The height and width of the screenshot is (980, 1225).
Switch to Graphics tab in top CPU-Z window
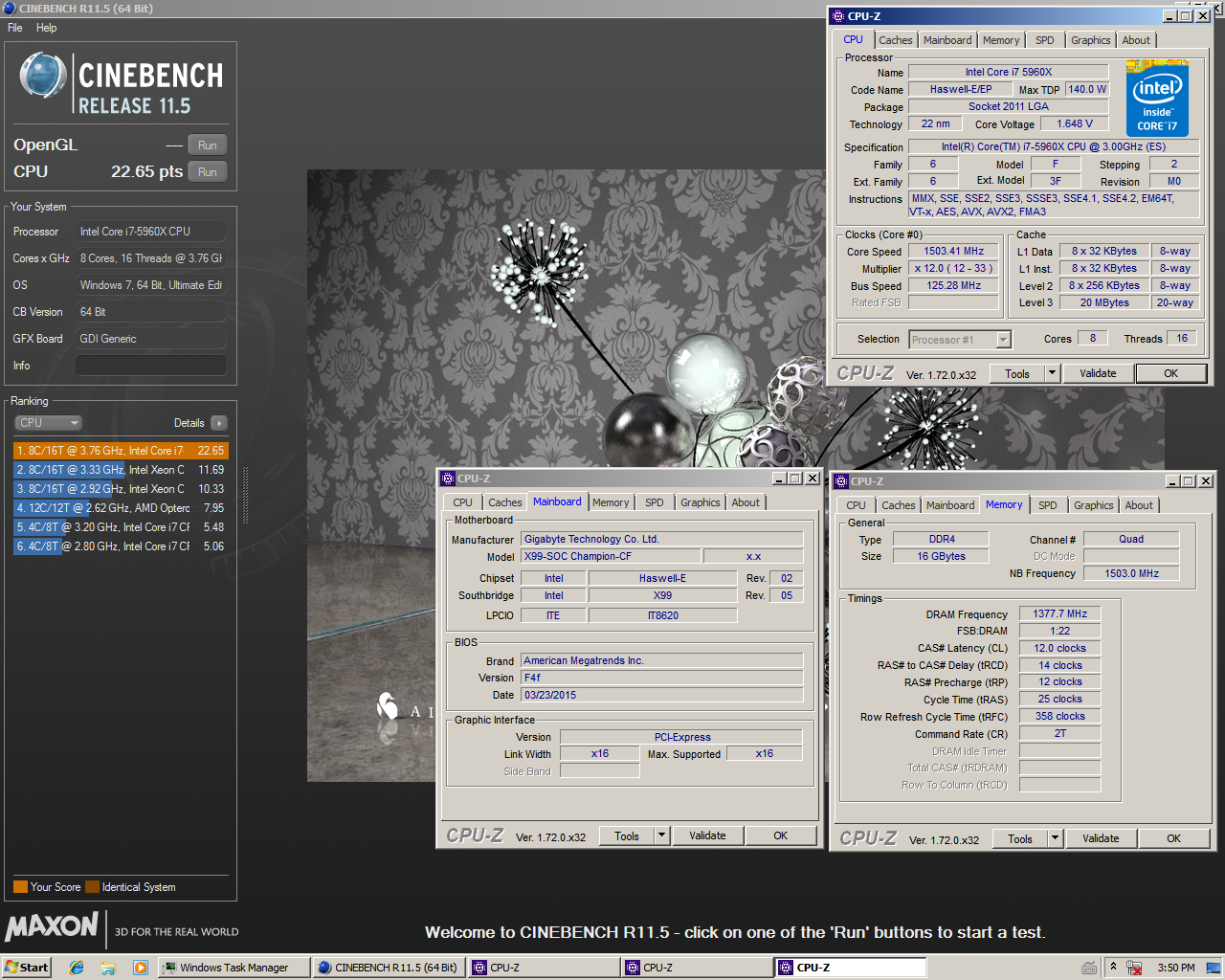[1091, 40]
